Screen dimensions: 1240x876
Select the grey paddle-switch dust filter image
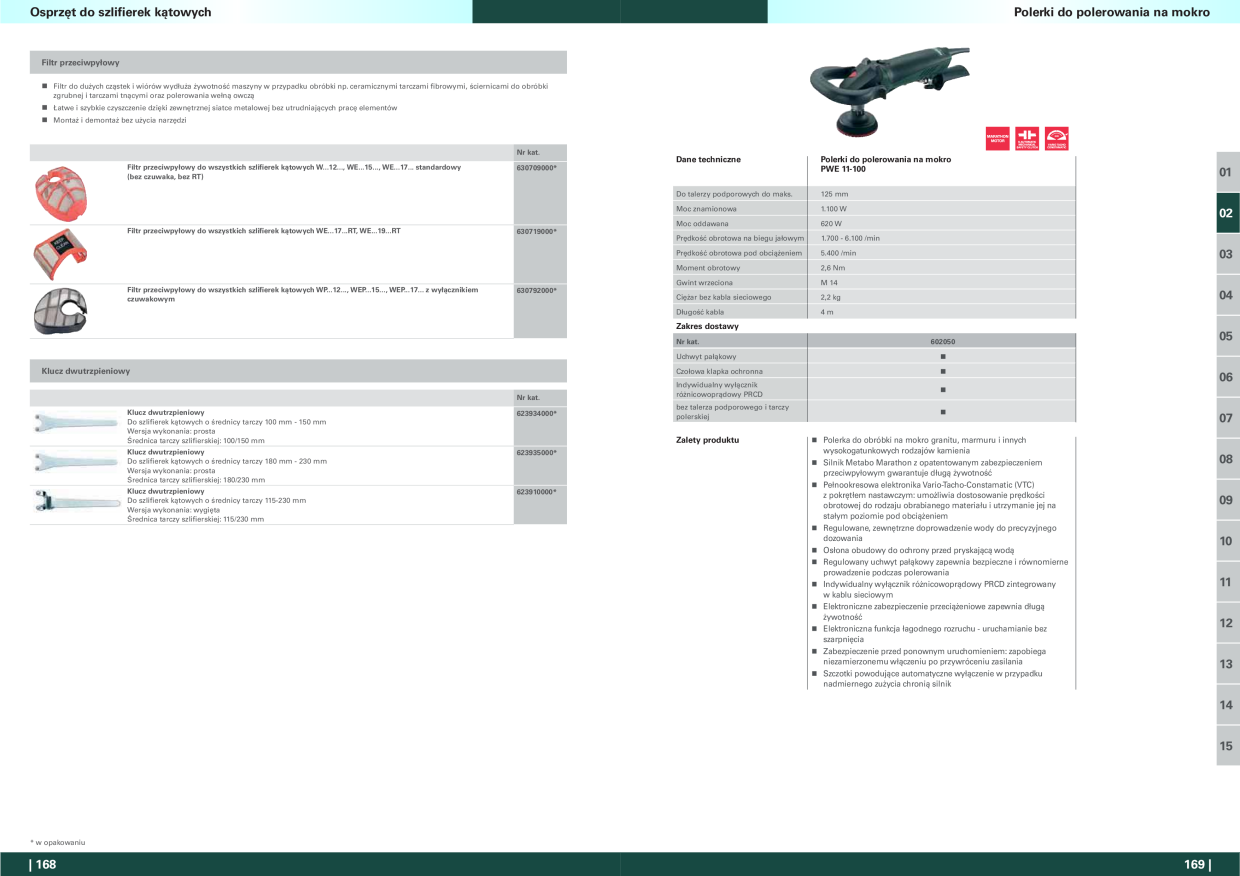click(61, 310)
